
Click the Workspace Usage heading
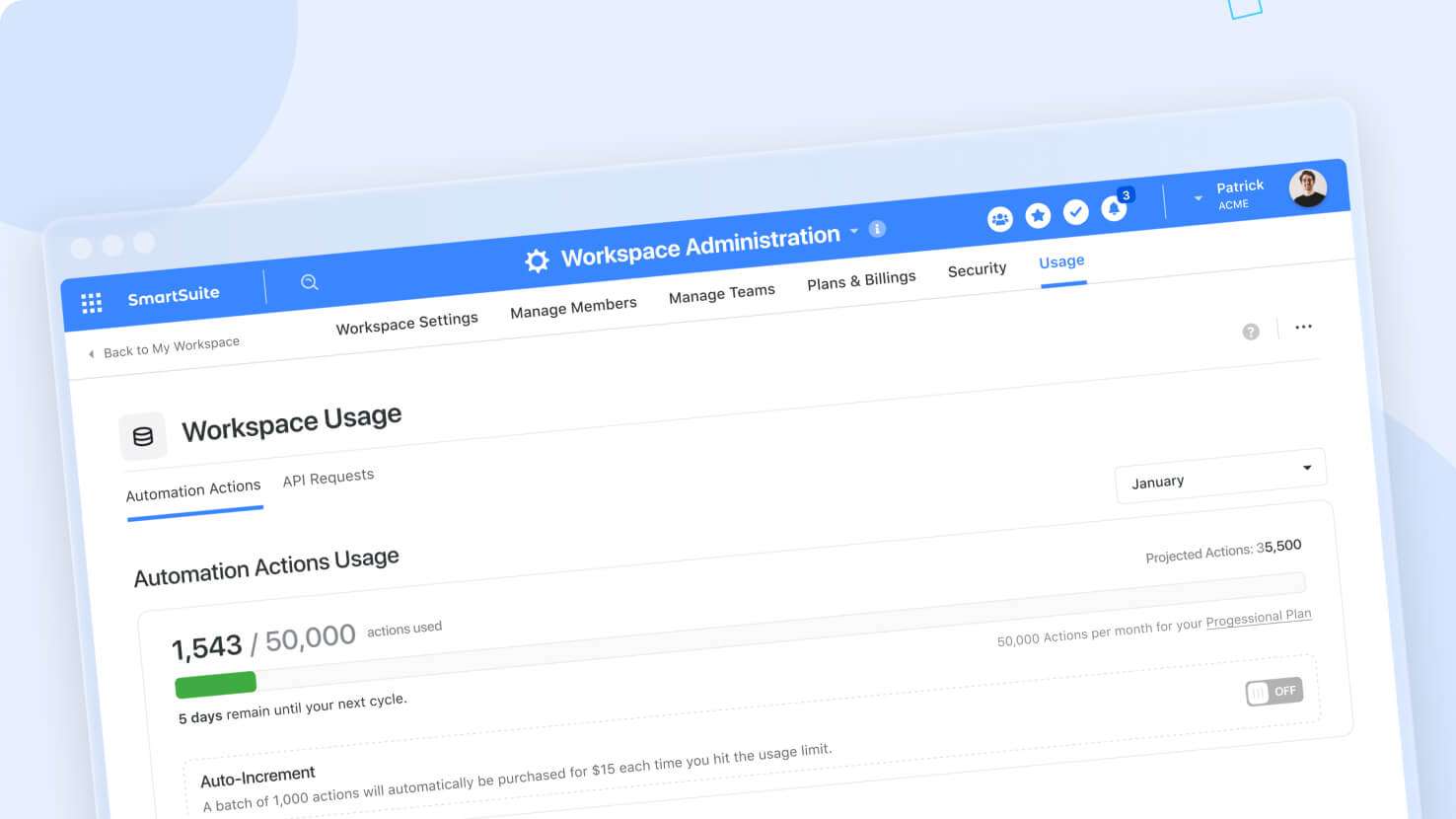pos(292,422)
